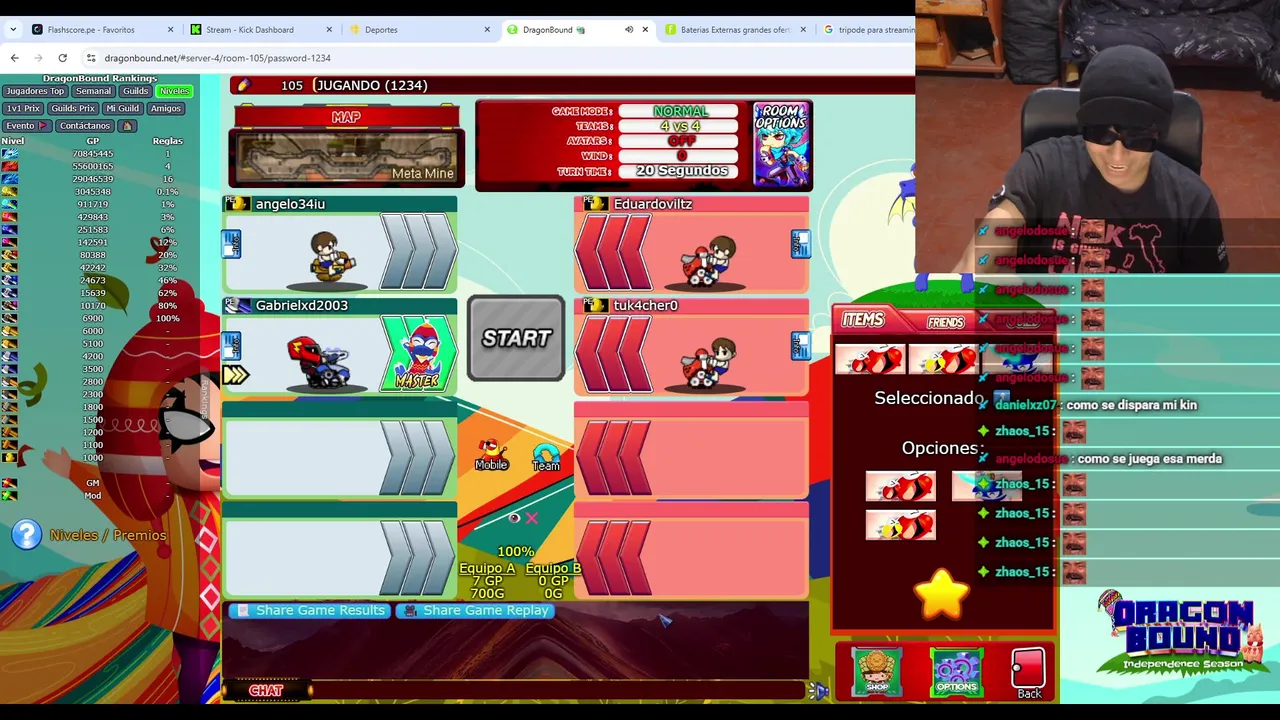
Task: Click the START game button
Action: tap(516, 338)
